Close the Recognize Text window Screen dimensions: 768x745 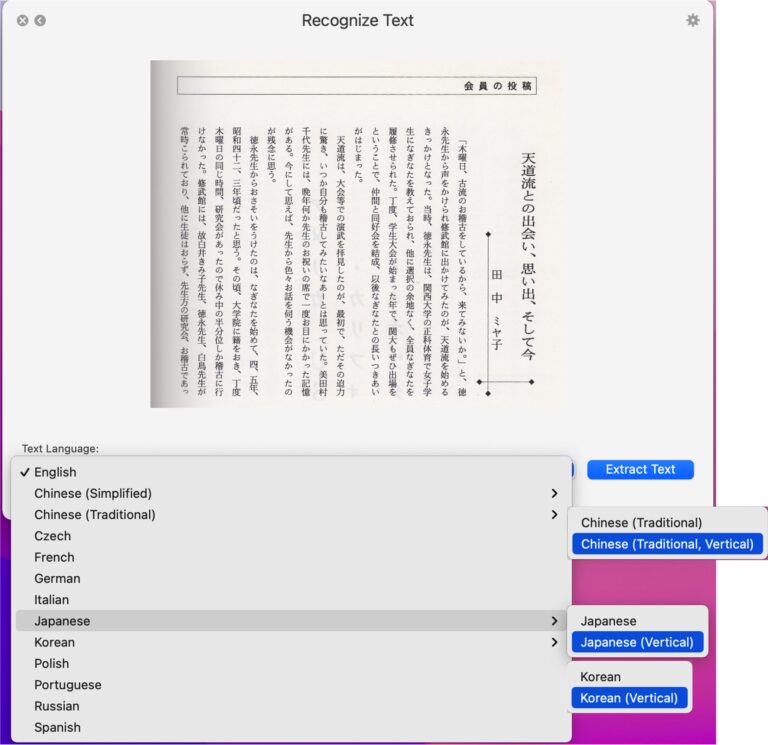click(x=22, y=20)
